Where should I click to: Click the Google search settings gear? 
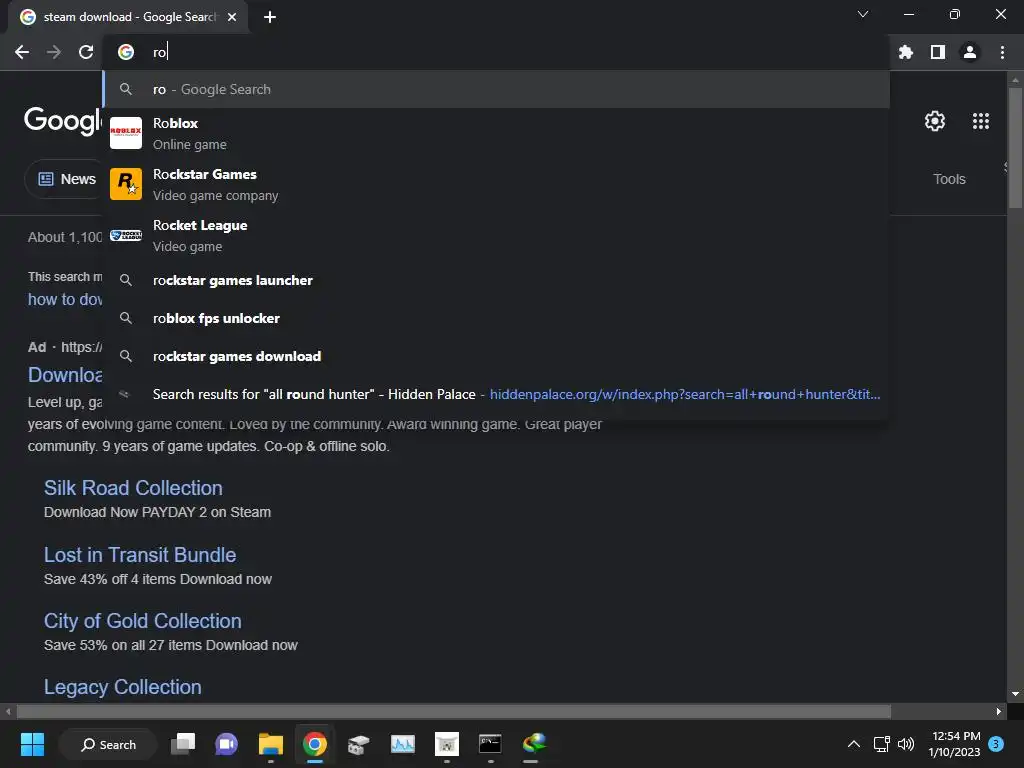click(935, 121)
